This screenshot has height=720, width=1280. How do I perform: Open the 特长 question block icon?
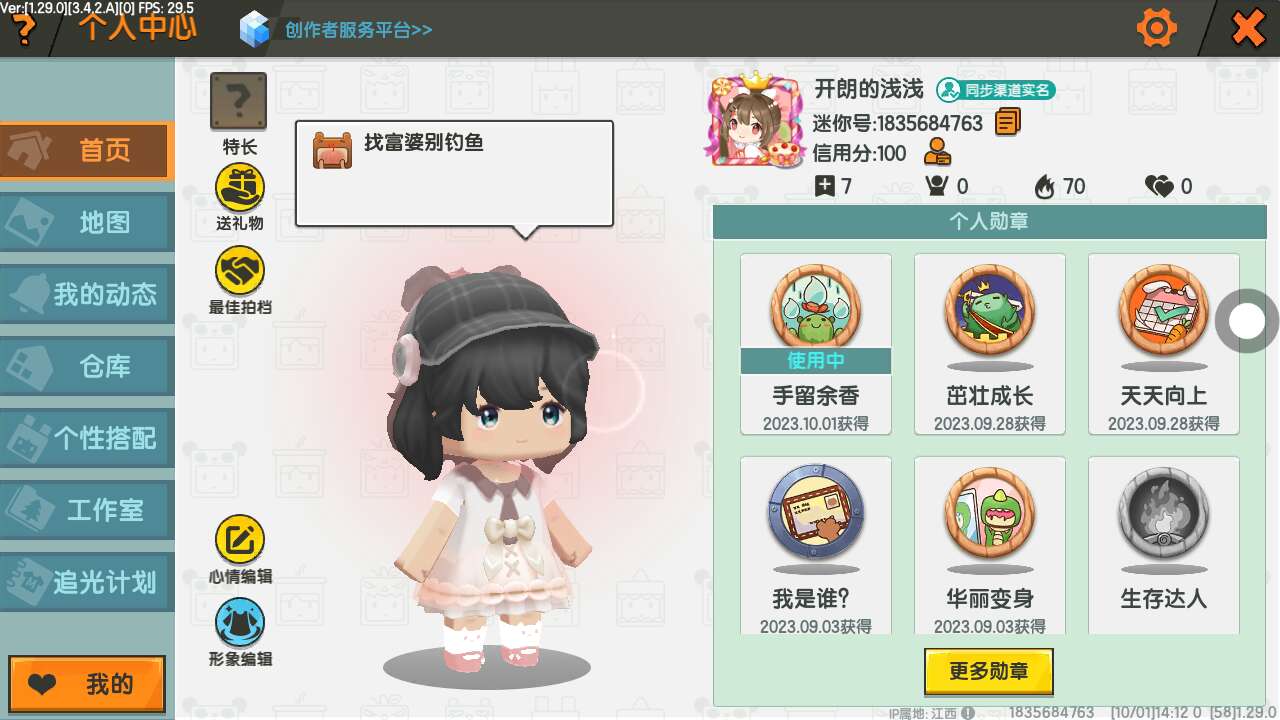(238, 101)
